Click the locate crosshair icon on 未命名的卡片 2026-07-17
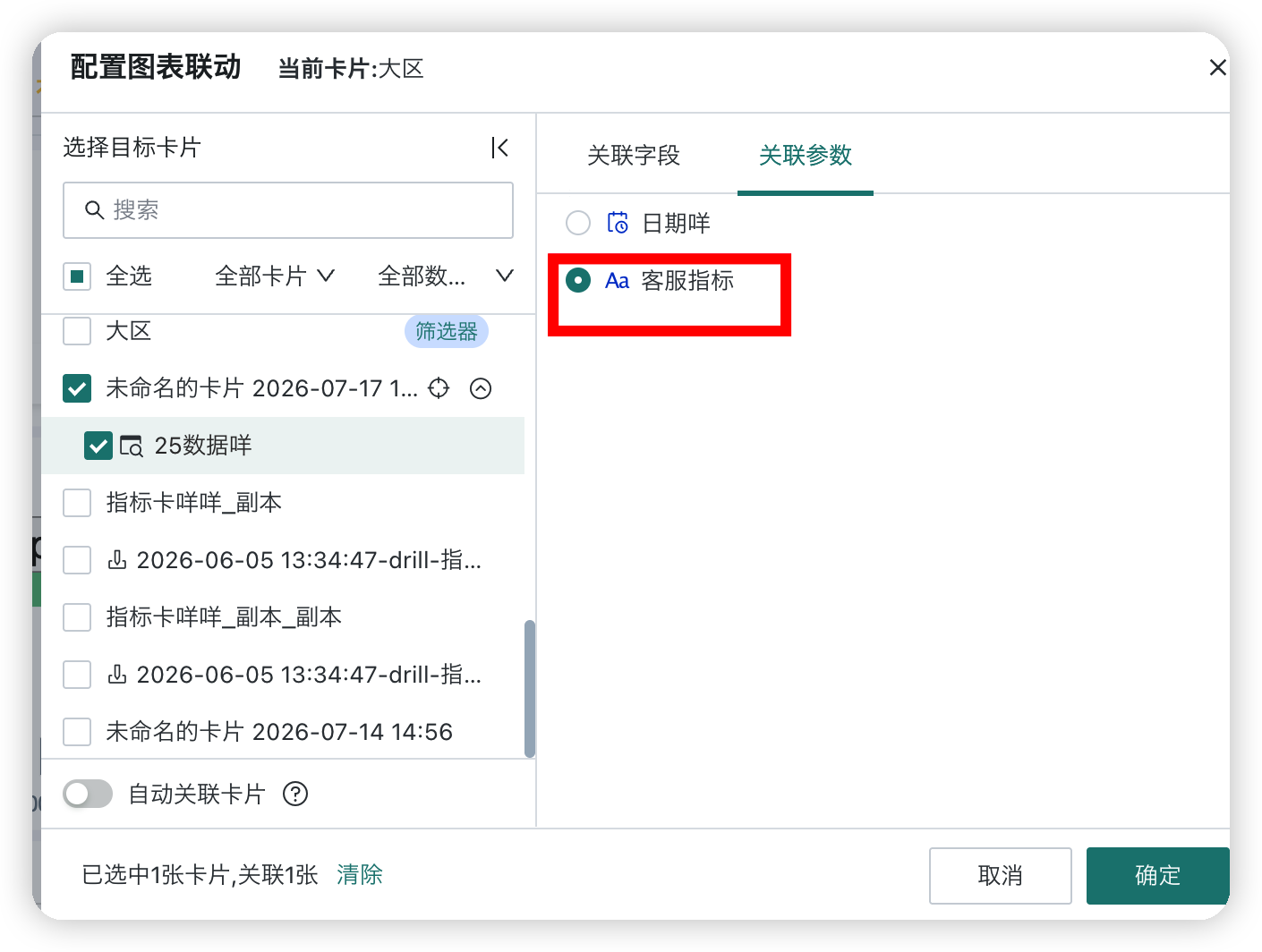The height and width of the screenshot is (952, 1262). (x=439, y=388)
